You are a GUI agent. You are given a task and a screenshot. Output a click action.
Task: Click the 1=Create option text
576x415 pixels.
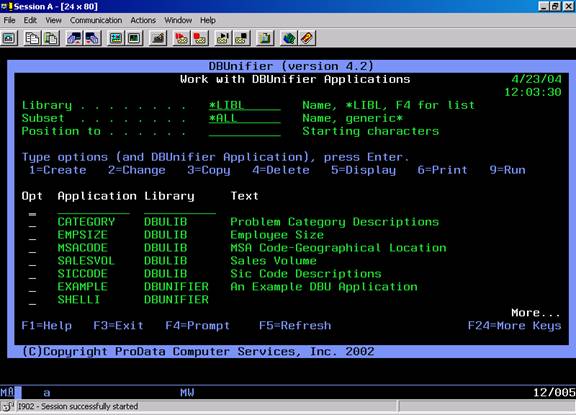58,170
